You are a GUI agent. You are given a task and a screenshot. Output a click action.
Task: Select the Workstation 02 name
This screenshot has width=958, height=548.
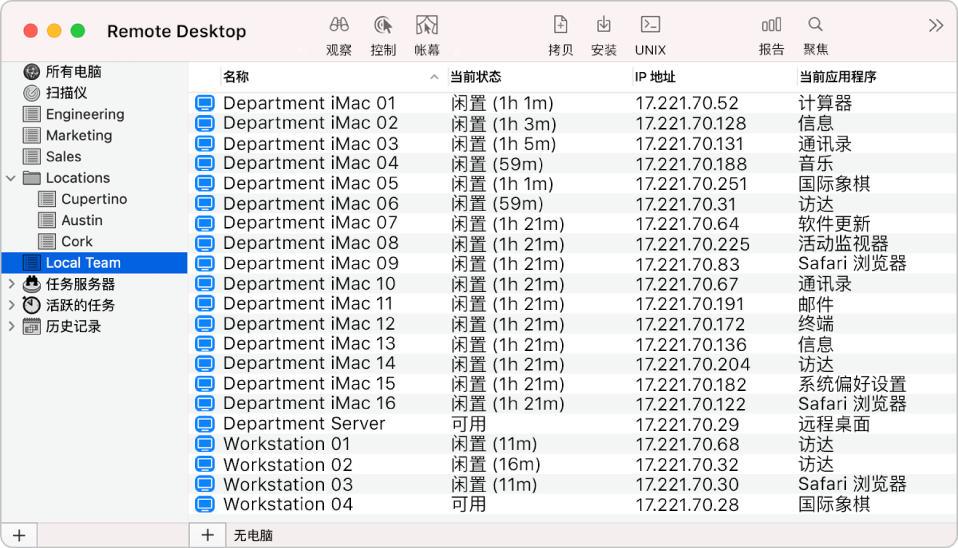(288, 464)
